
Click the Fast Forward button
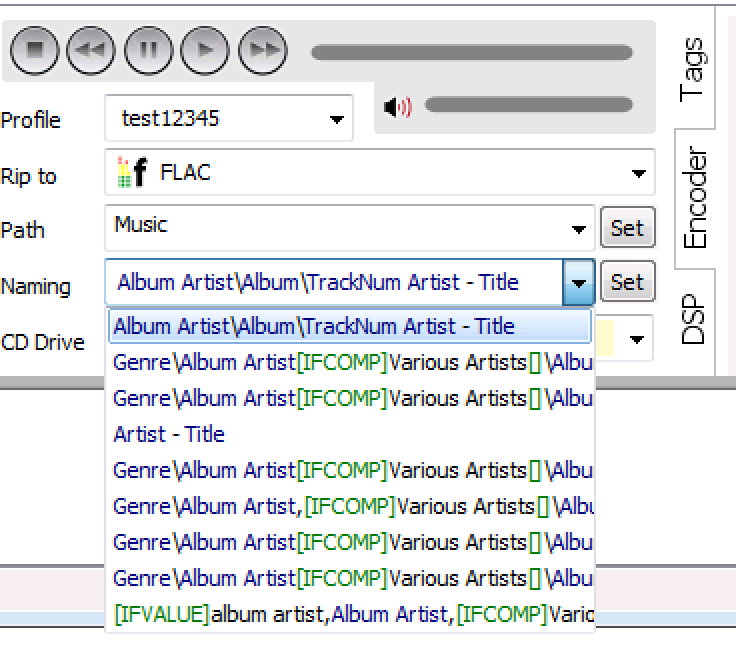point(262,51)
